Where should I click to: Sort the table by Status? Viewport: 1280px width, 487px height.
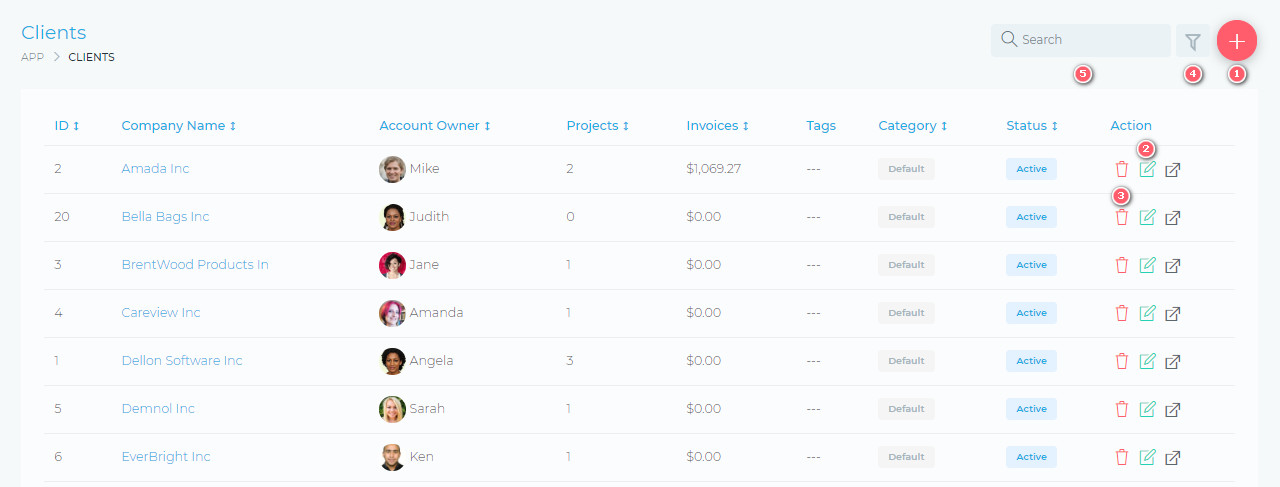coord(1031,126)
